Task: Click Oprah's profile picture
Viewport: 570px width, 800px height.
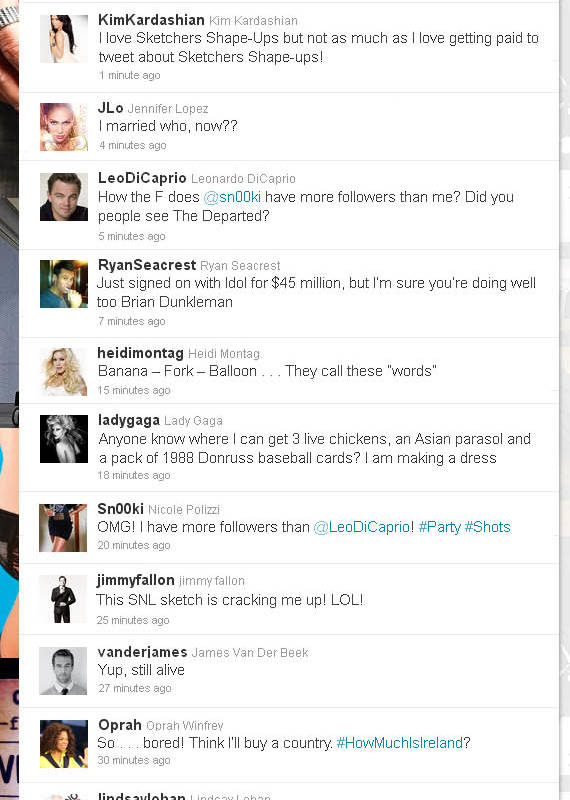Action: [64, 744]
